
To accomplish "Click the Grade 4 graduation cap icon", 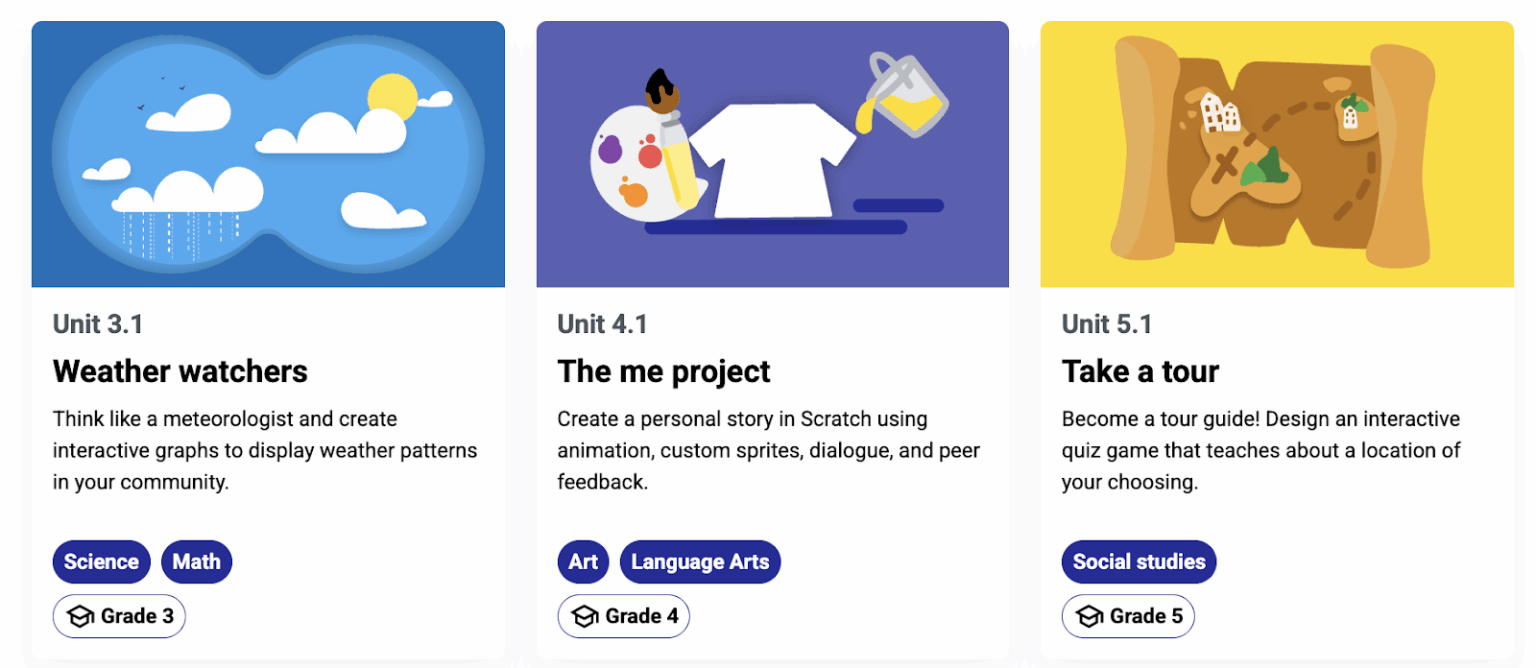I will pos(585,617).
